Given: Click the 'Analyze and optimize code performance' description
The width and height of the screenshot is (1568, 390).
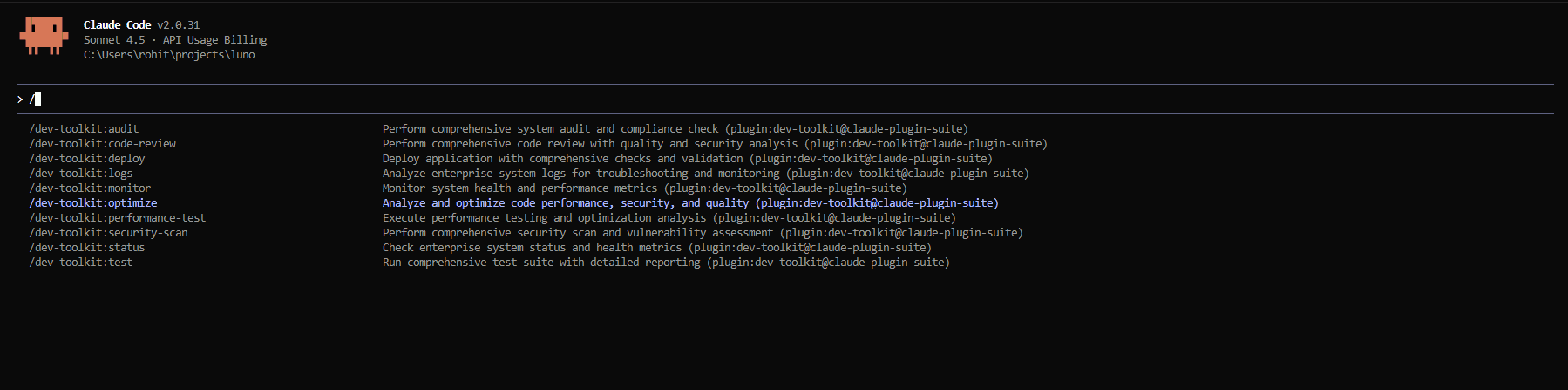Looking at the screenshot, I should tap(690, 203).
